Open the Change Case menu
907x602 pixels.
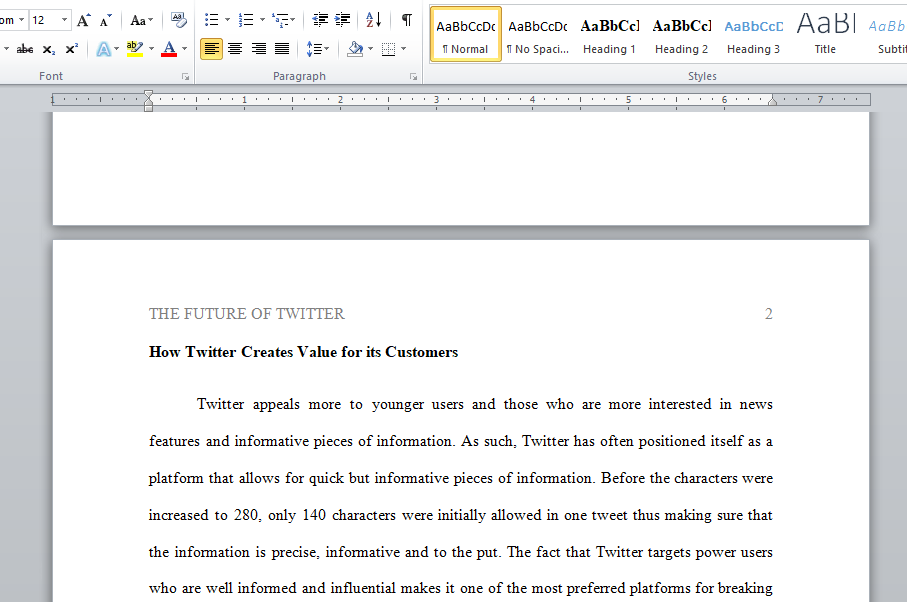tap(141, 20)
